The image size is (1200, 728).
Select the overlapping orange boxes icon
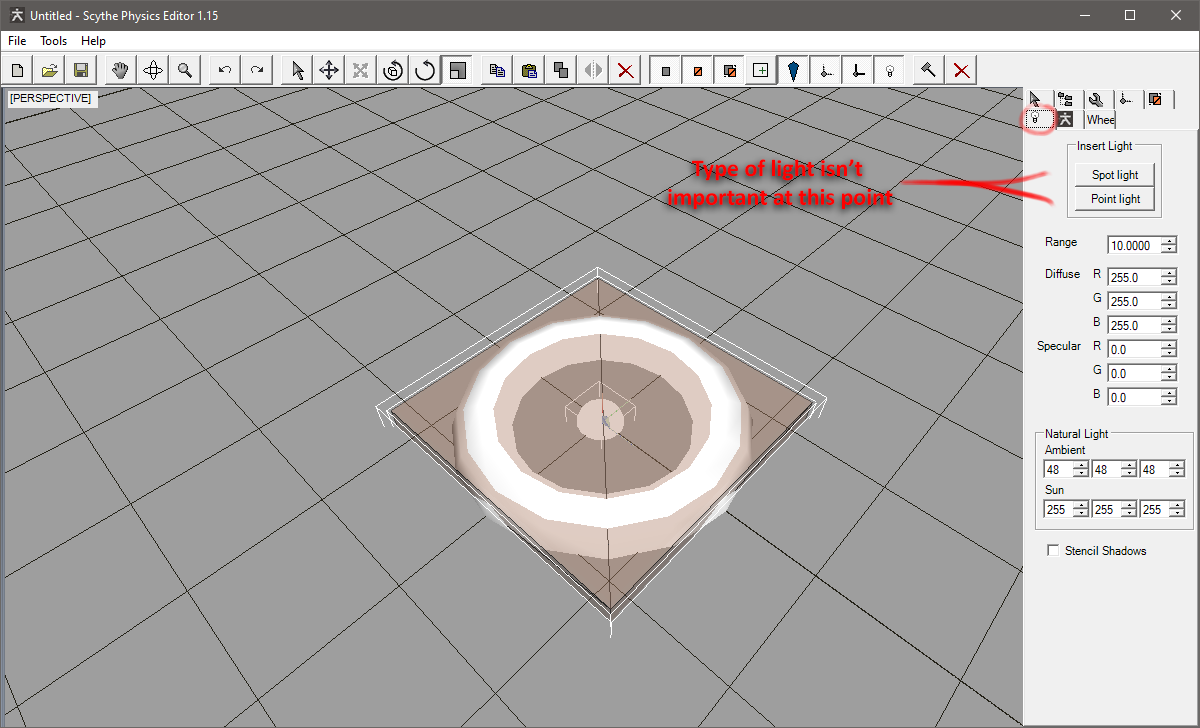click(x=729, y=70)
